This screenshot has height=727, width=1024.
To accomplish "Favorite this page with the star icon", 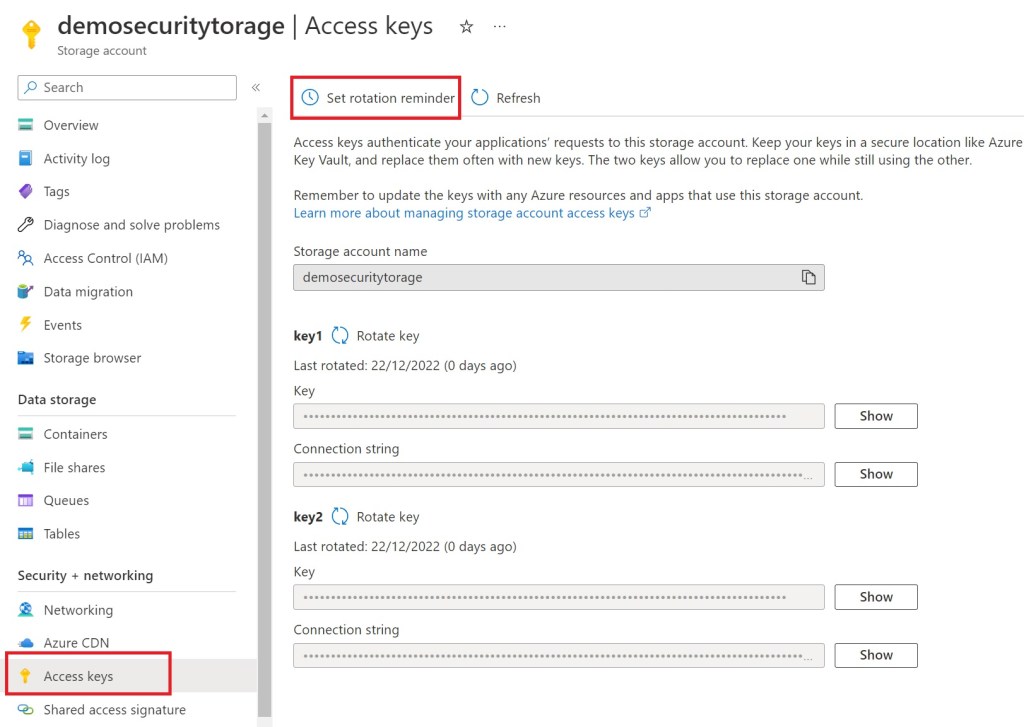I will click(466, 27).
